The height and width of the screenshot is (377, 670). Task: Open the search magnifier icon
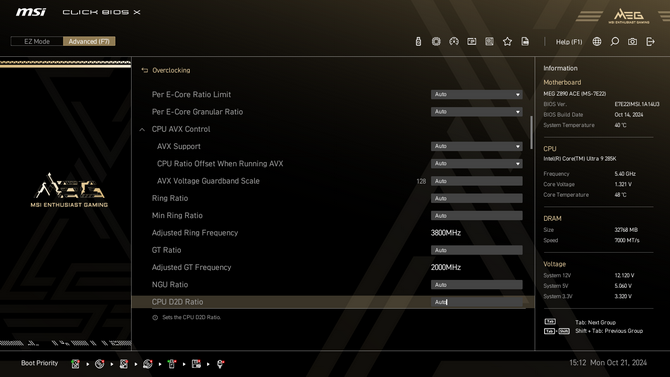pyautogui.click(x=614, y=41)
